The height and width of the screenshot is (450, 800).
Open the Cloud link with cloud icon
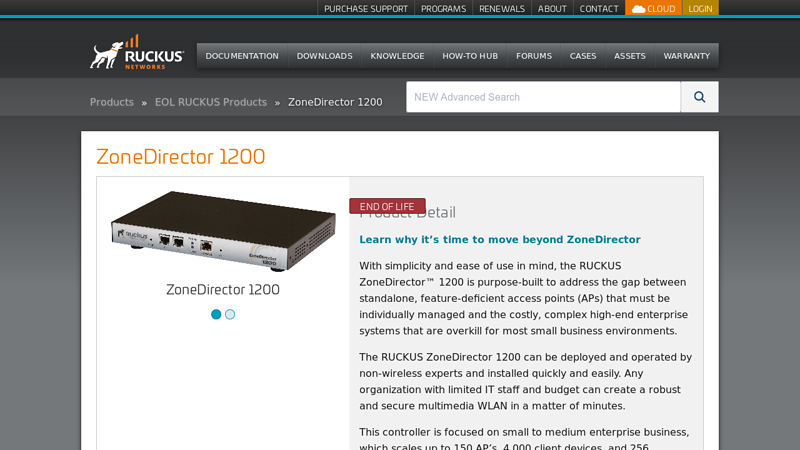[x=654, y=8]
